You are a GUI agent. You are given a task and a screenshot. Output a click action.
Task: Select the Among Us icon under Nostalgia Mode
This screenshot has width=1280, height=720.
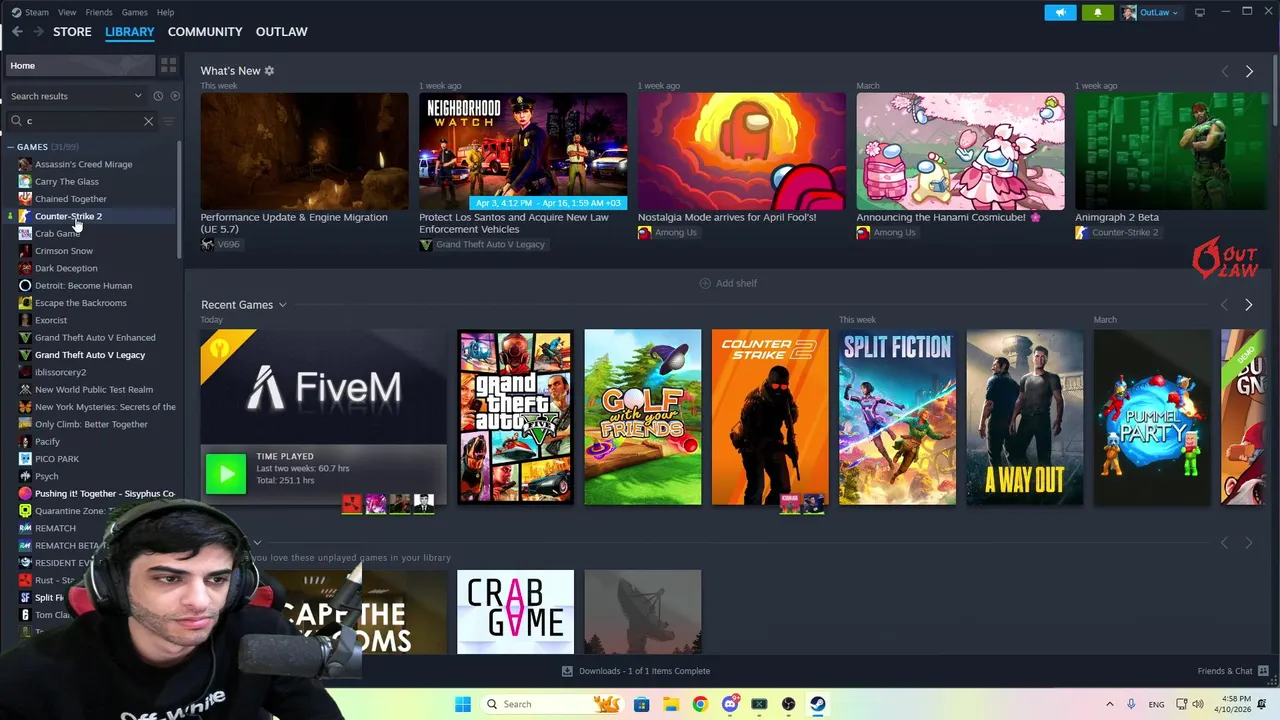click(x=644, y=232)
